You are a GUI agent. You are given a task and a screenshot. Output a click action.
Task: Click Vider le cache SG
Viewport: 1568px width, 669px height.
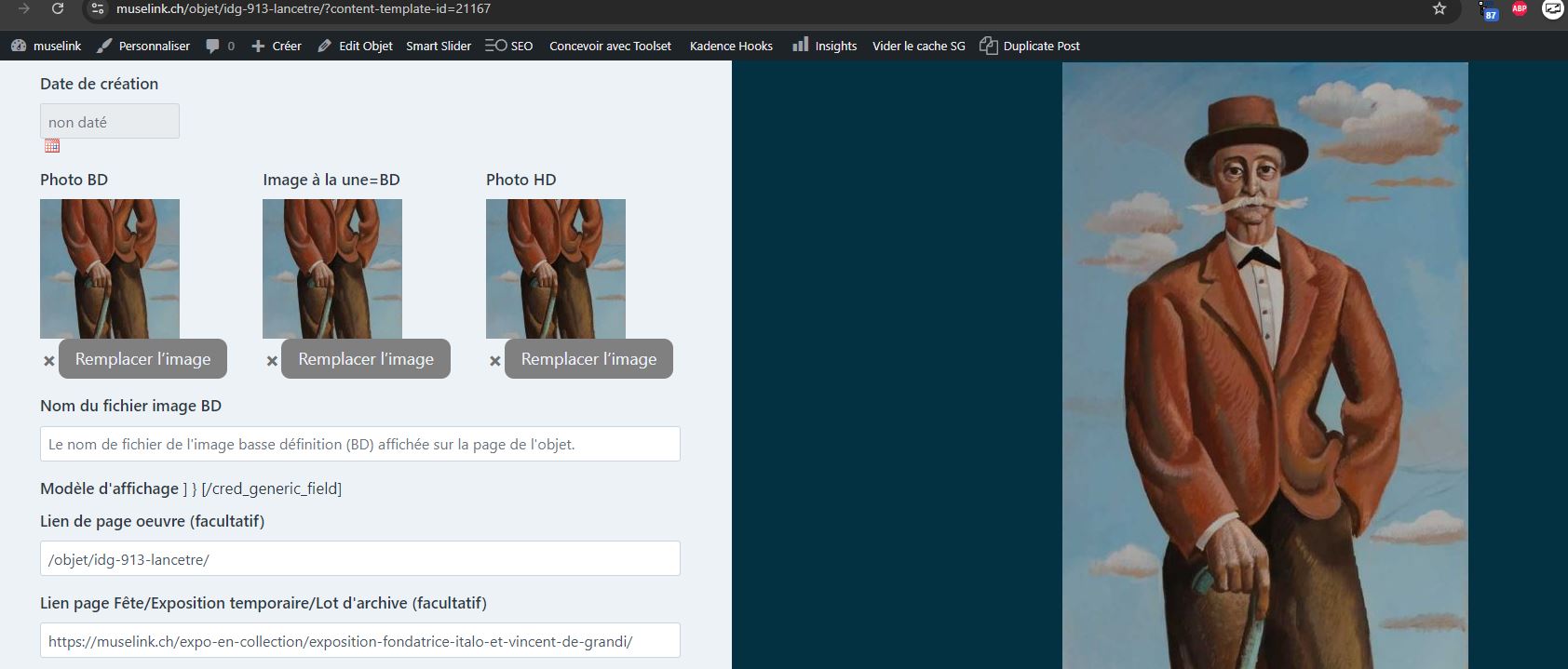919,46
